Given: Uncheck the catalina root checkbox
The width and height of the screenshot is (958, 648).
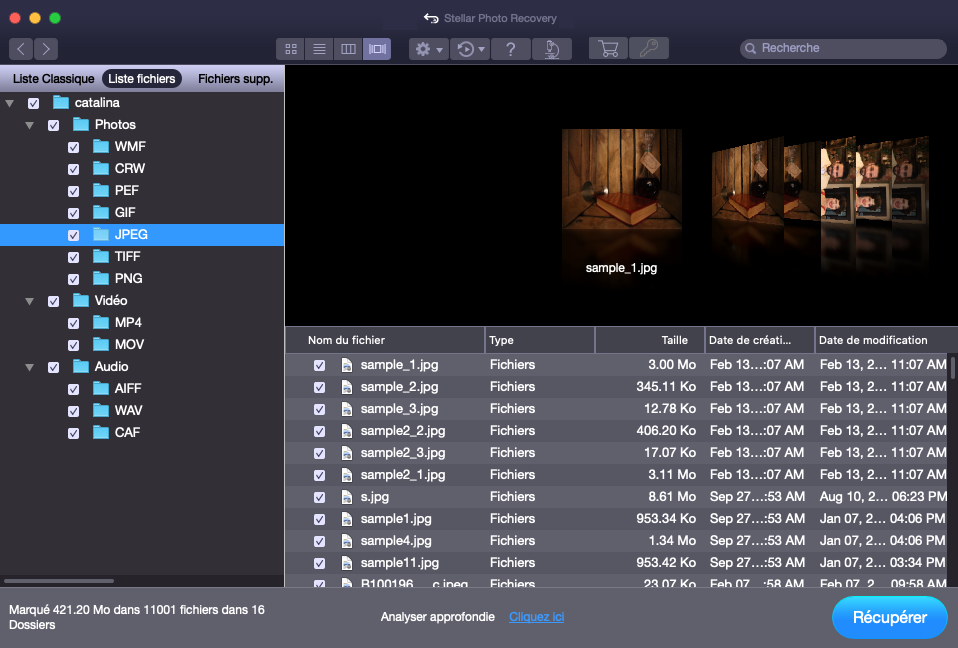Looking at the screenshot, I should point(33,103).
